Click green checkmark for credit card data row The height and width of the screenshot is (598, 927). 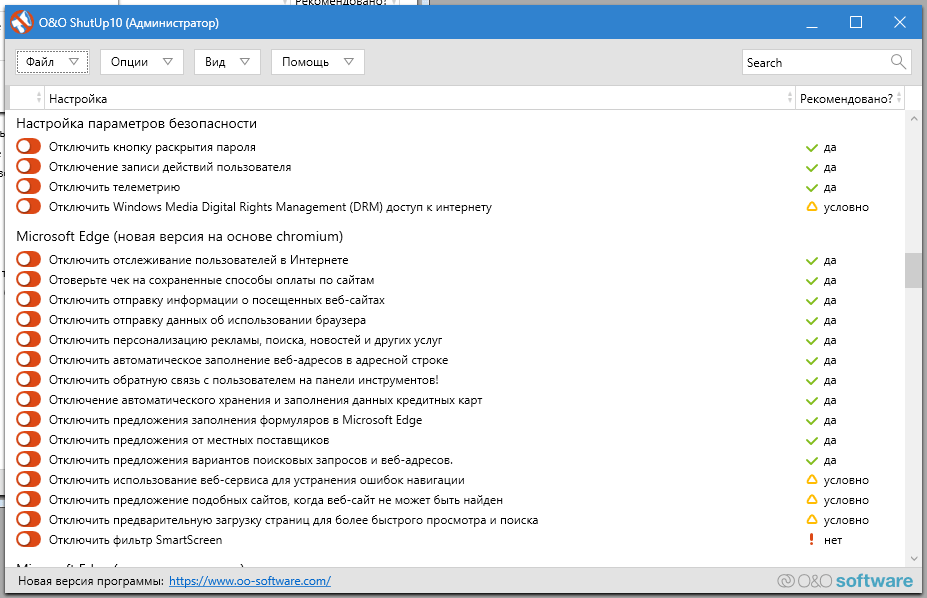(x=812, y=401)
